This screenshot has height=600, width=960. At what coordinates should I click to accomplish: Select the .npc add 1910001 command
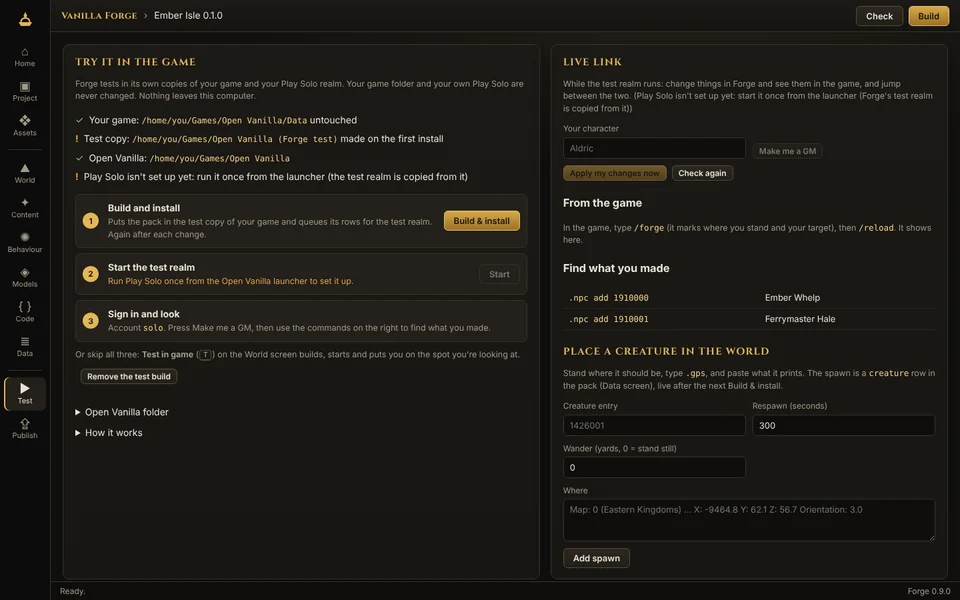tap(609, 319)
